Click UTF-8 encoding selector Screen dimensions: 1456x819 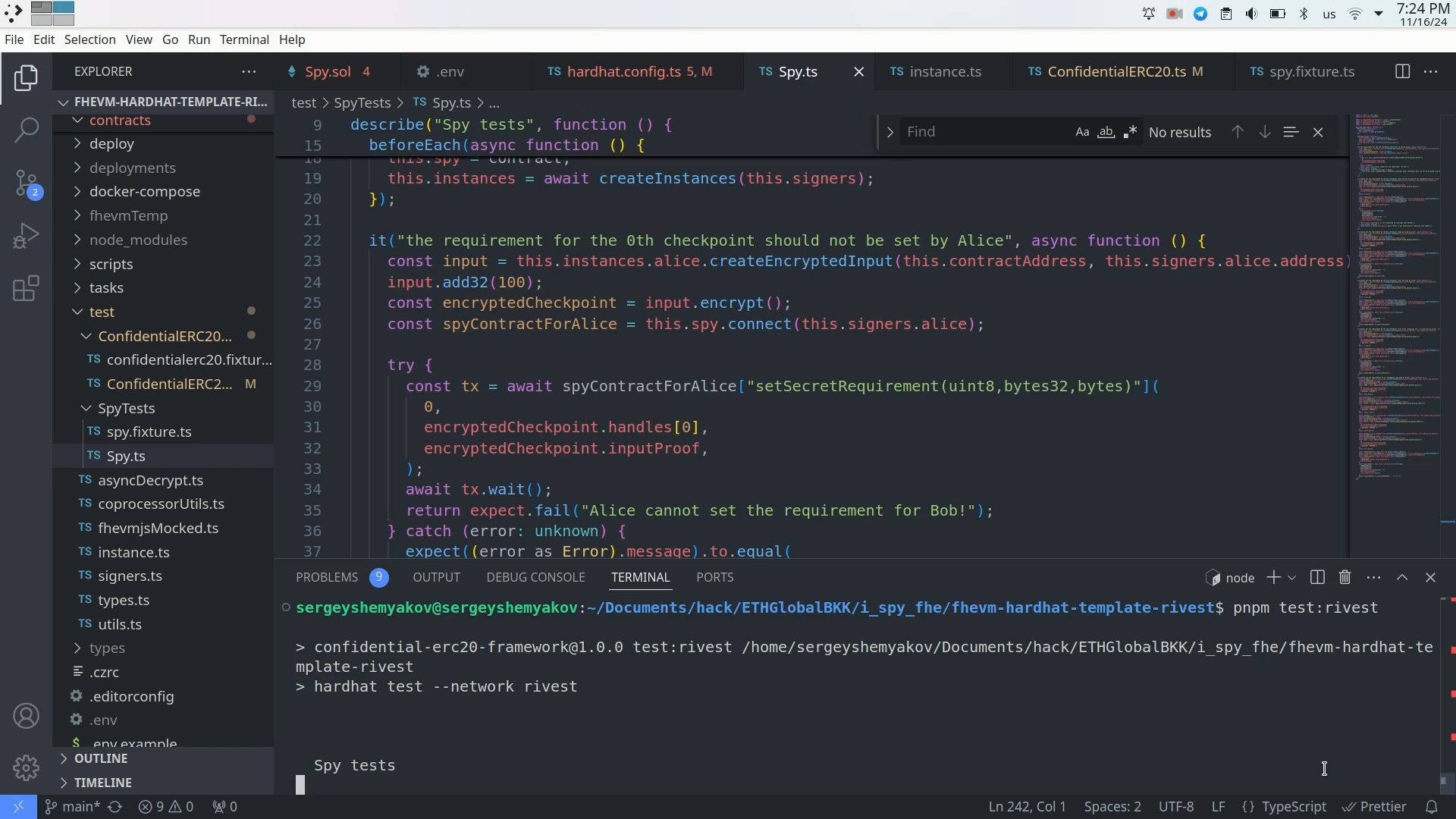[x=1176, y=807]
